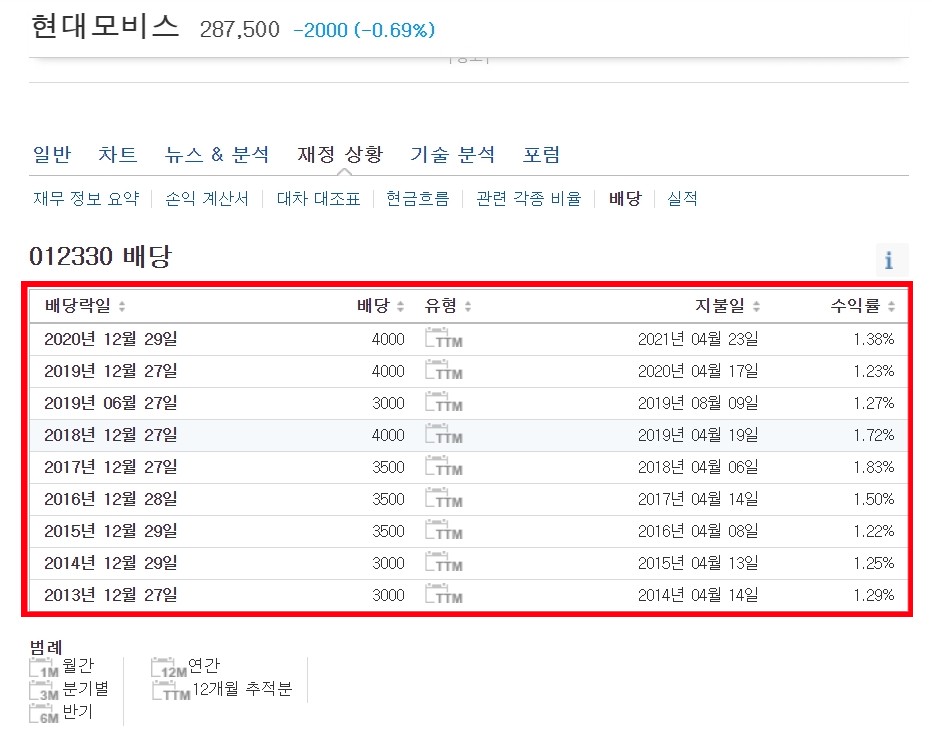Viewport: 932px width, 748px height.
Task: Click the -2000 (-0.69%) price change
Action: (364, 30)
